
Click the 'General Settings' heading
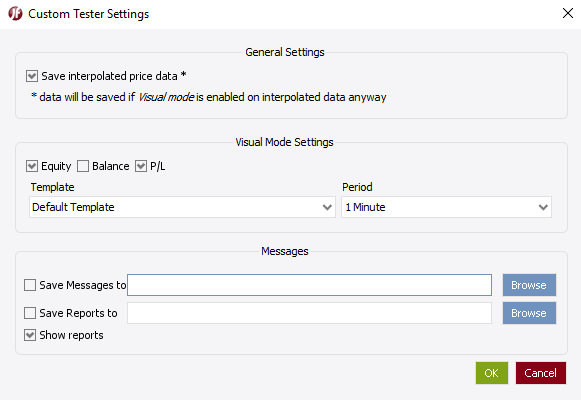[x=285, y=52]
